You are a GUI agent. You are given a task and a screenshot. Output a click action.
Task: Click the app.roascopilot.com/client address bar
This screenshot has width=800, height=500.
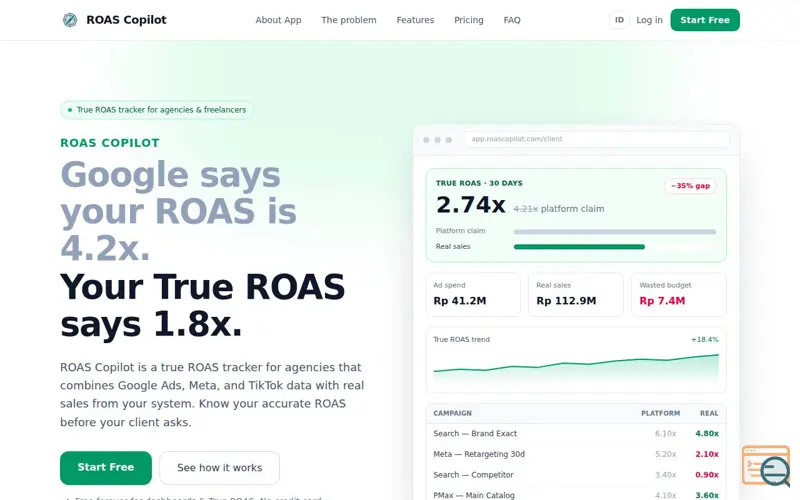596,139
